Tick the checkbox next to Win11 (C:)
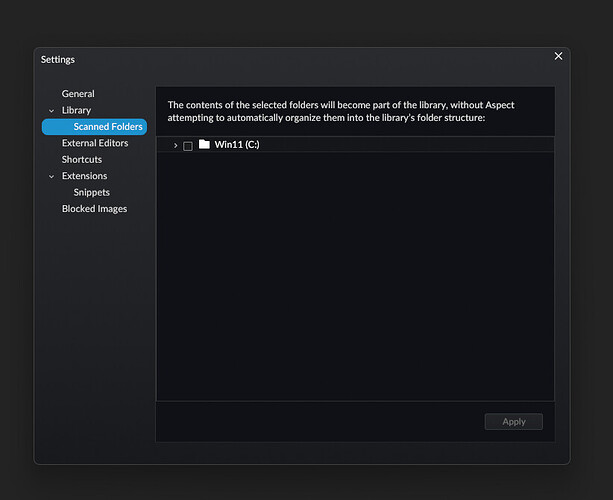 188,146
